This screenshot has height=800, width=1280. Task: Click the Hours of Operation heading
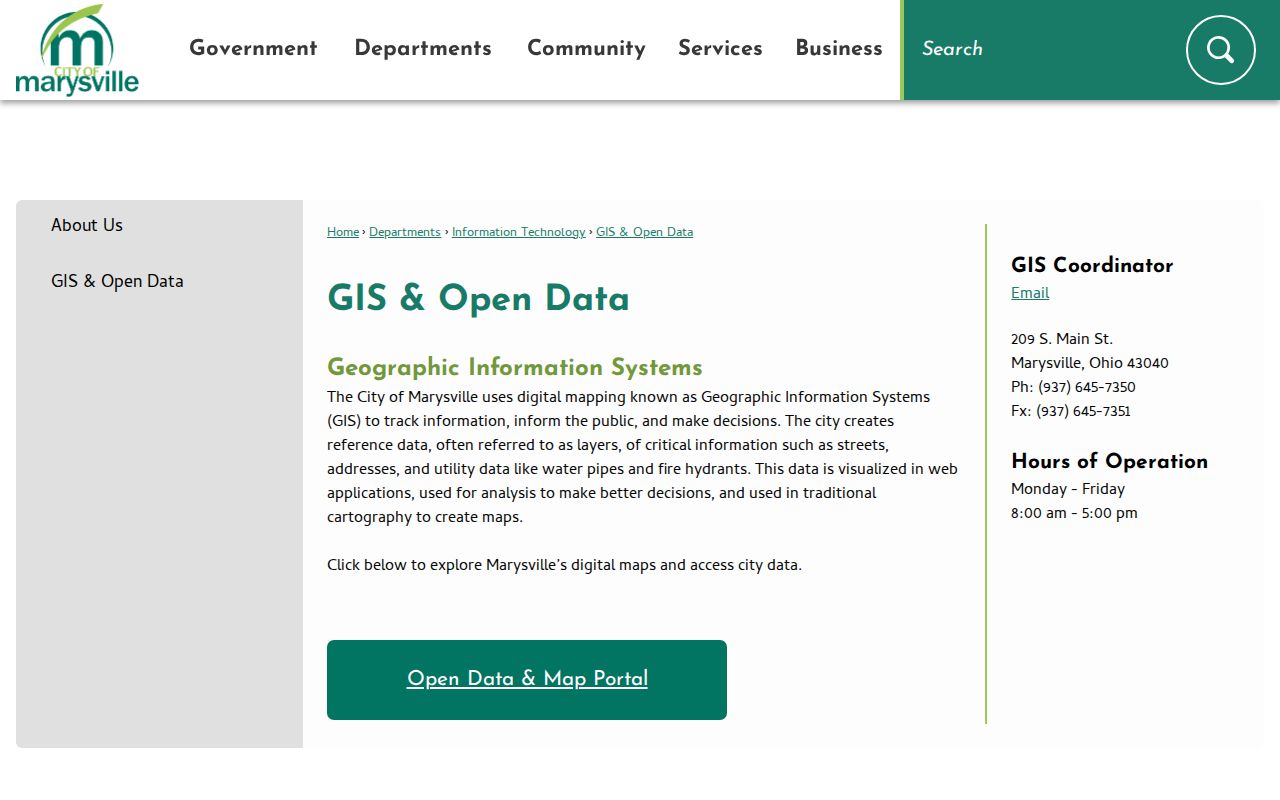(1109, 461)
